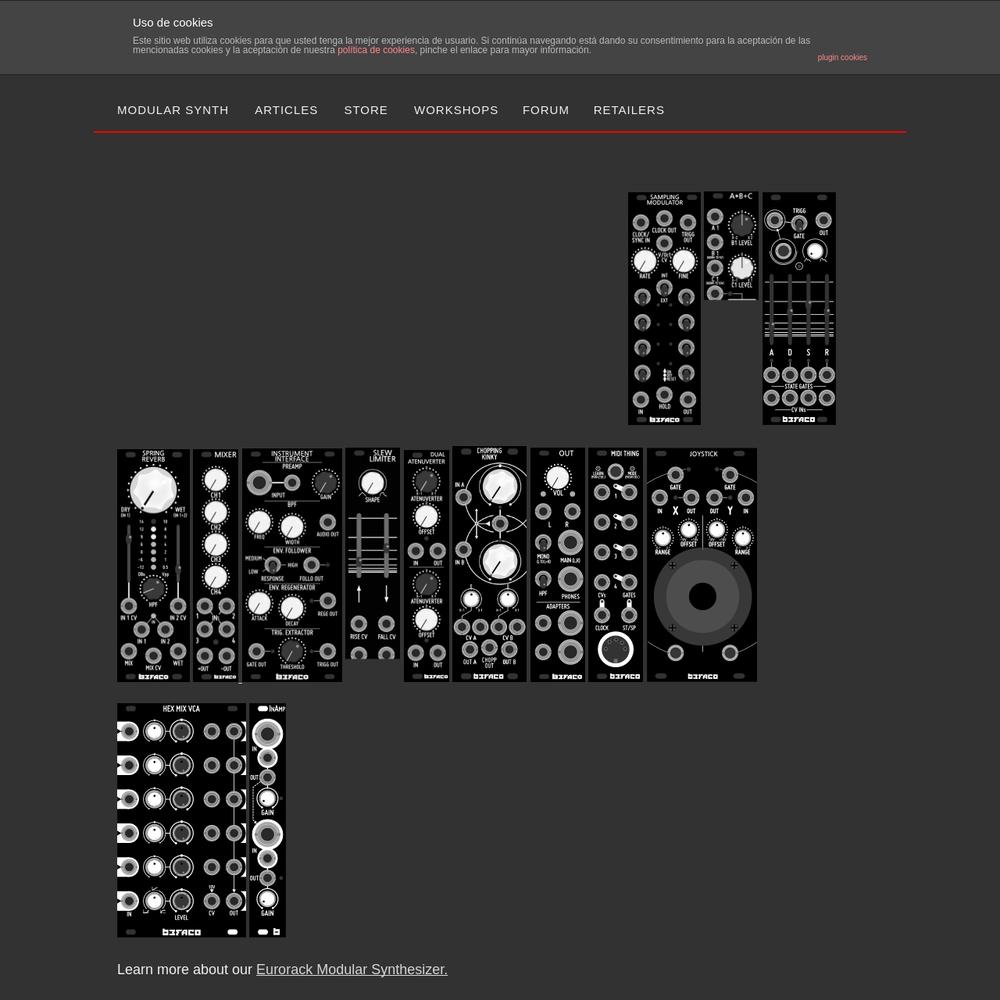The width and height of the screenshot is (1000, 1000).
Task: Select the Slew Limiter module image
Action: (372, 554)
